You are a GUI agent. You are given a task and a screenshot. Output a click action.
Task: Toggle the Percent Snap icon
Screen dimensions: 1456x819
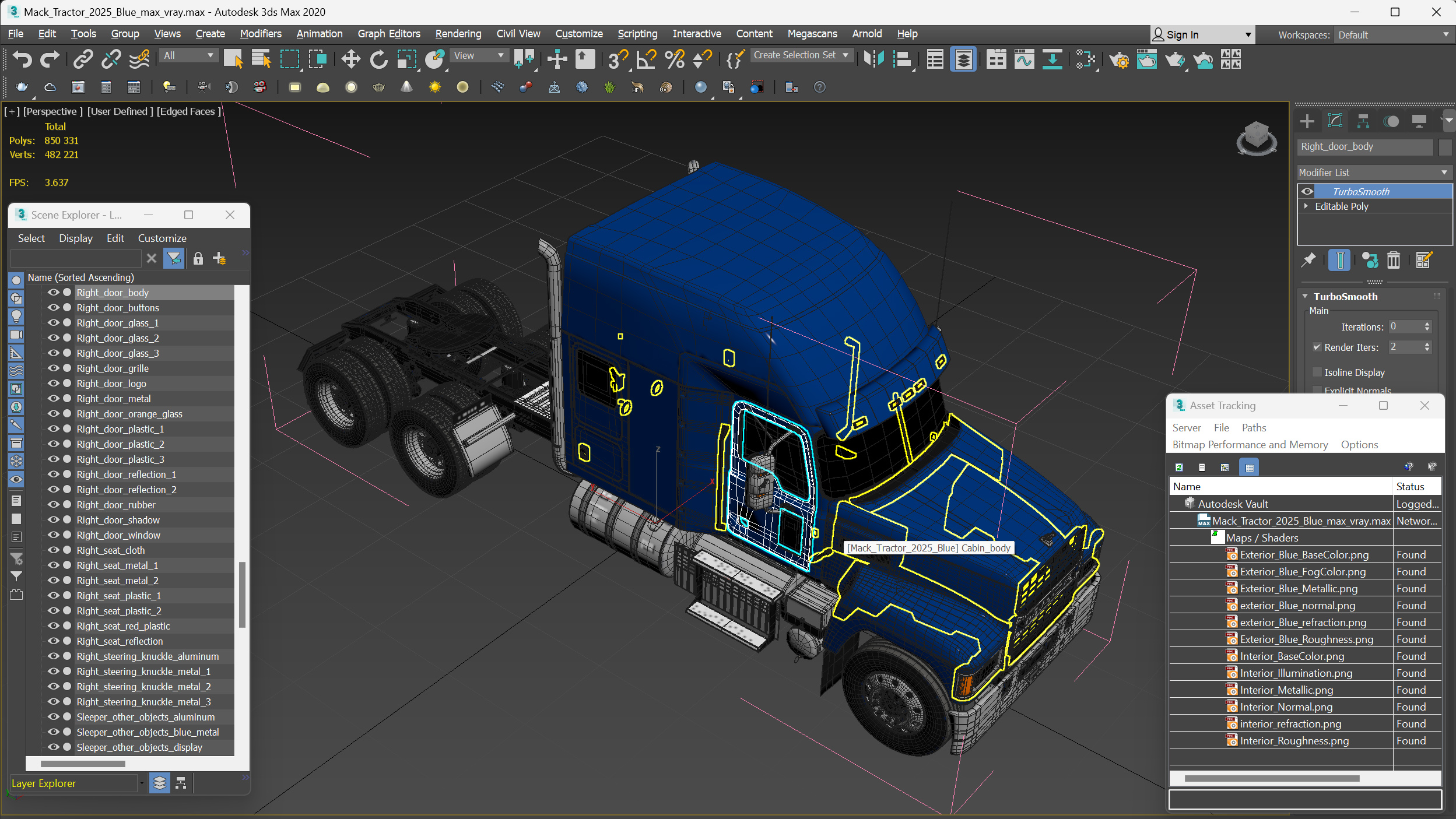click(674, 59)
